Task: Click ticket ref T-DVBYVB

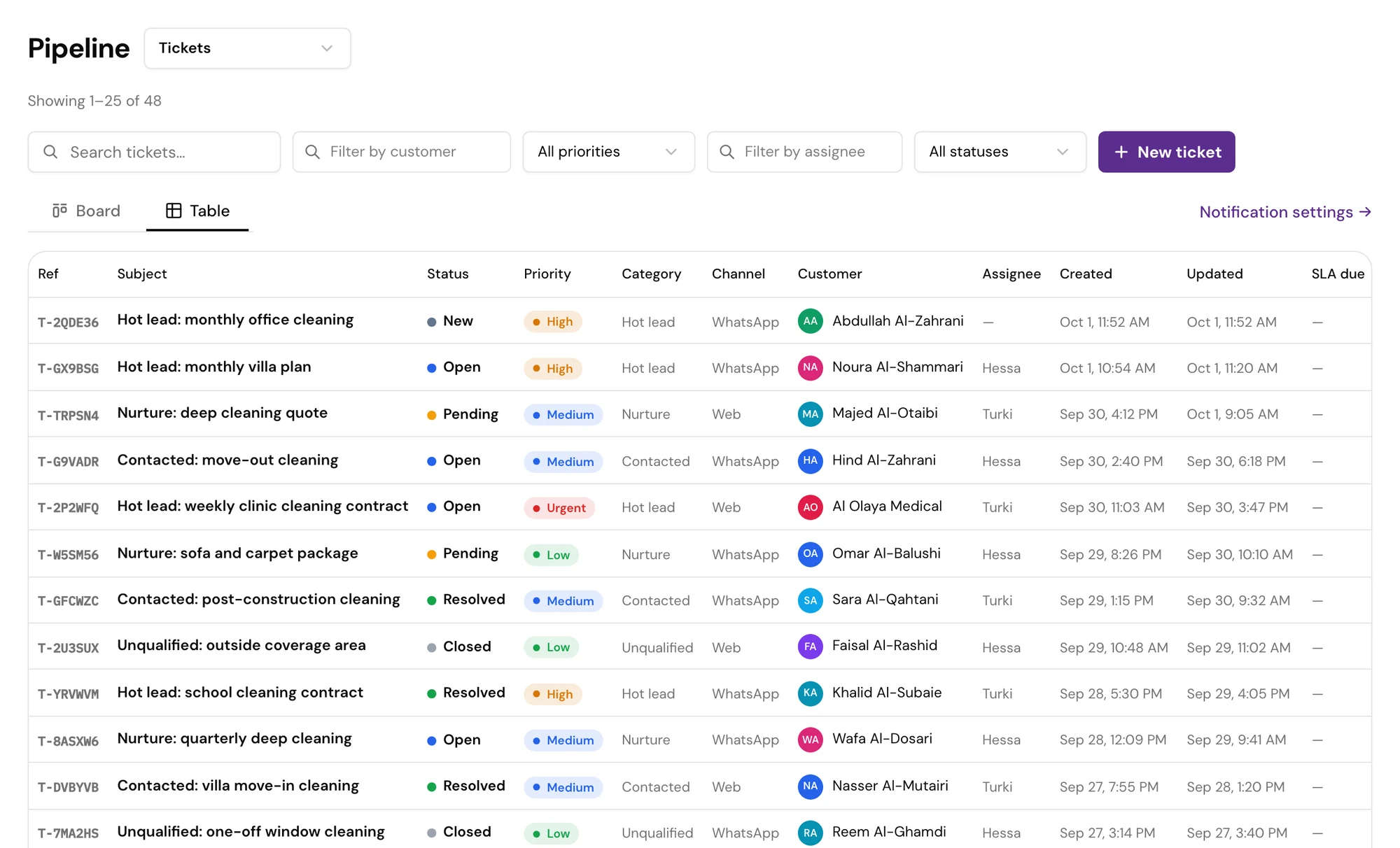Action: (68, 787)
